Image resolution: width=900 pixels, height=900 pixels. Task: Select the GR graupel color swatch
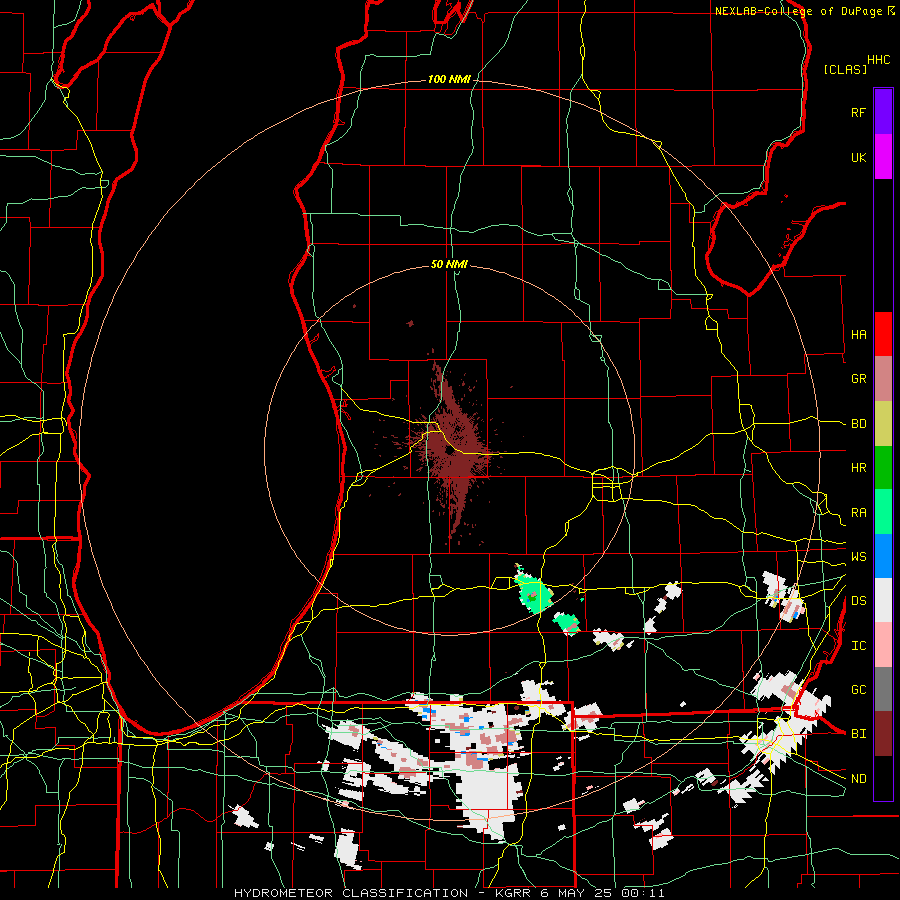coord(883,379)
